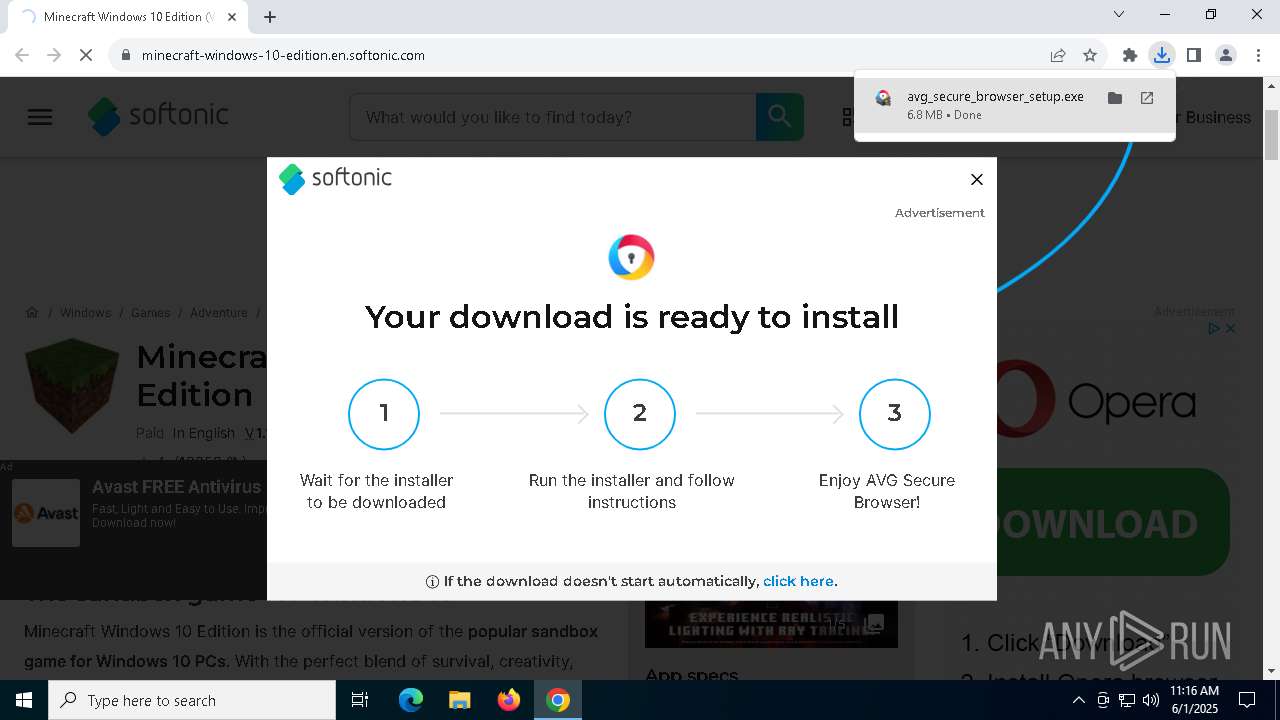Open the home breadcrumb icon
This screenshot has height=720, width=1280.
point(32,313)
